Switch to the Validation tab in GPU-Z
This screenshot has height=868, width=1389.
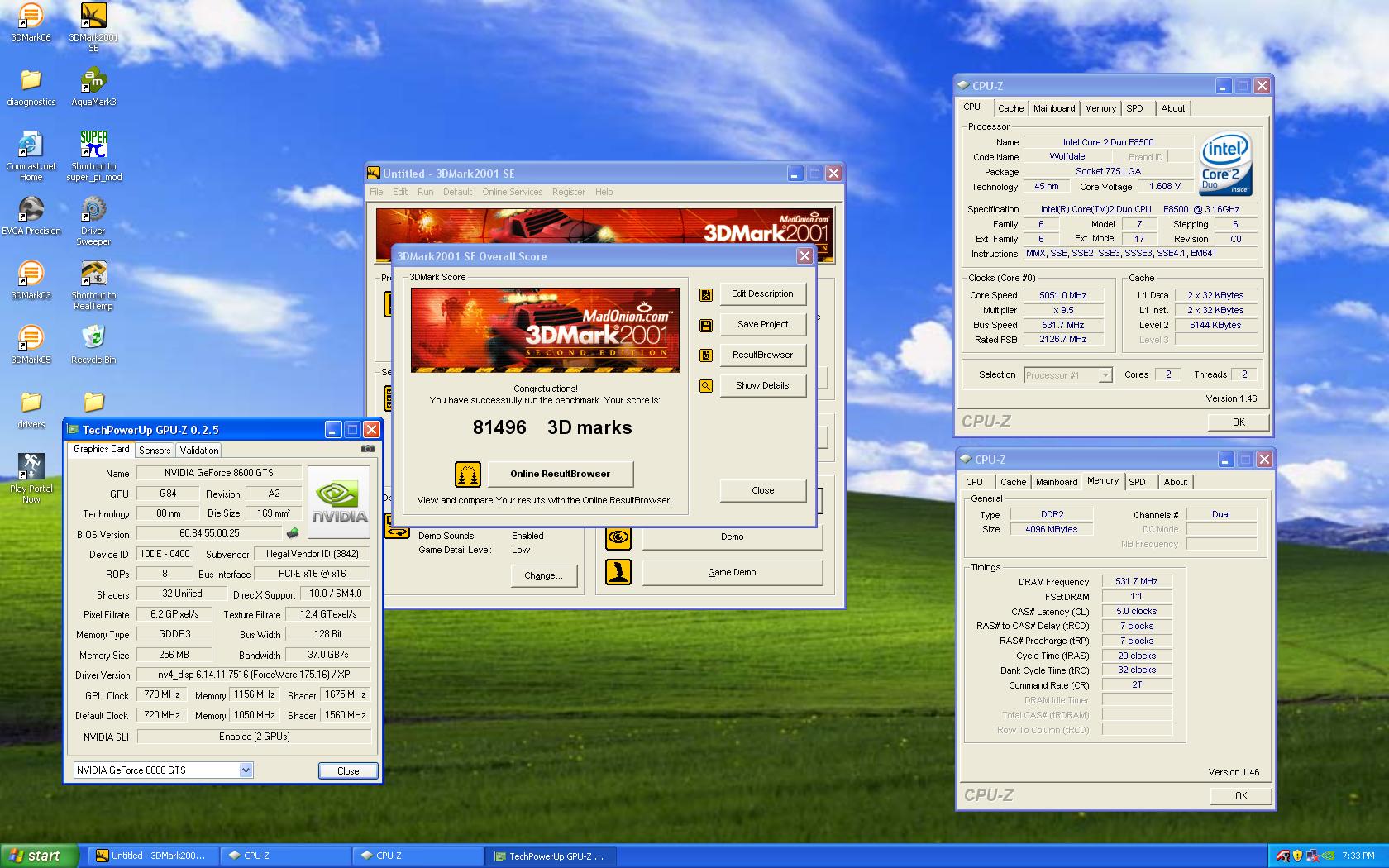coord(199,451)
